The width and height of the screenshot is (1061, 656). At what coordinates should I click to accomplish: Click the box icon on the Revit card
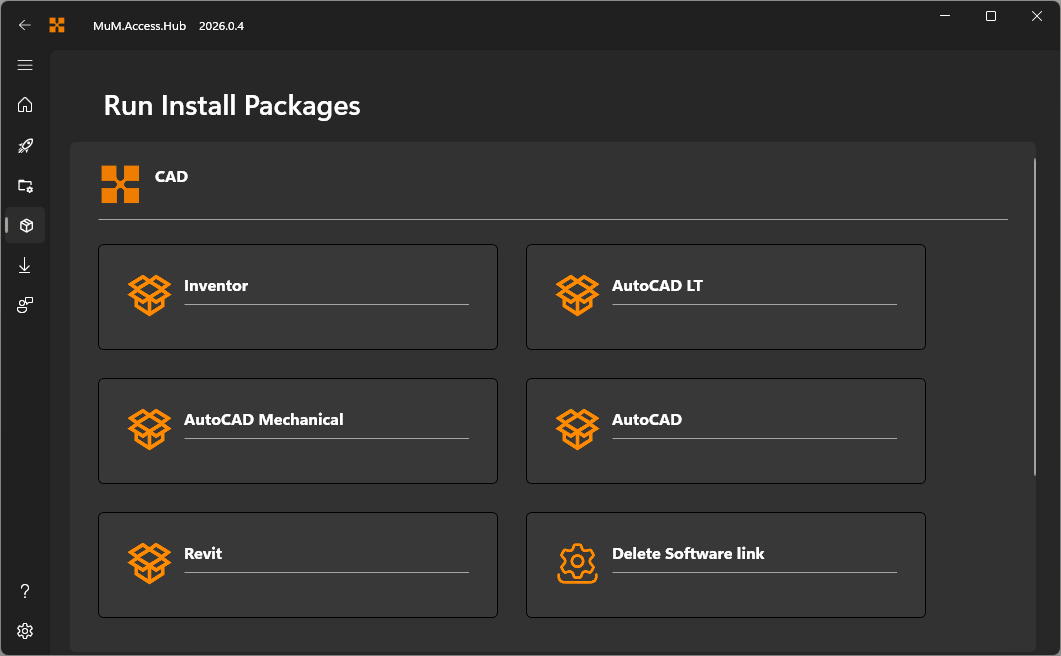[x=149, y=563]
